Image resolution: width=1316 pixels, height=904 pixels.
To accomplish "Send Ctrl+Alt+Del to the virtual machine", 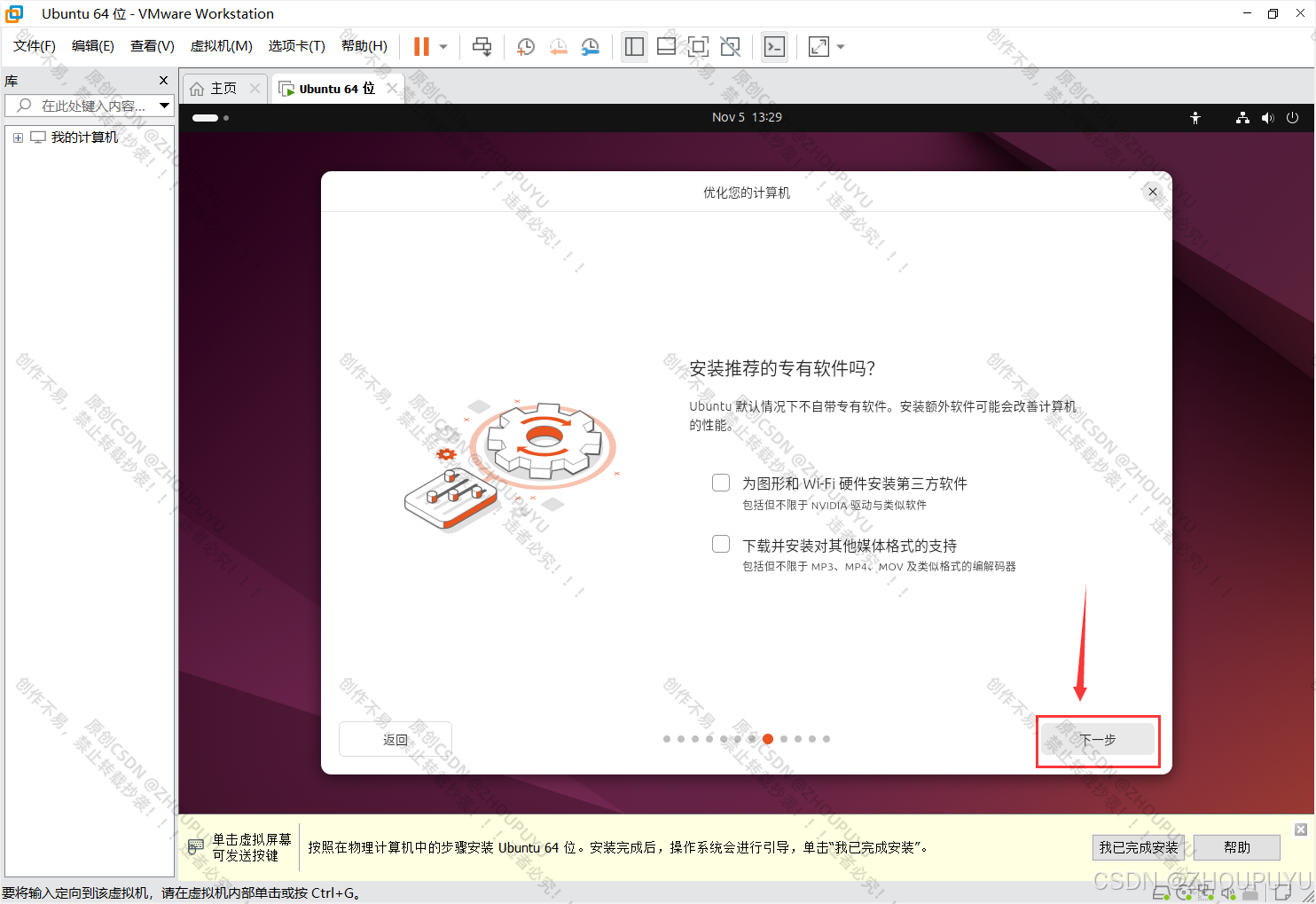I will tap(482, 47).
